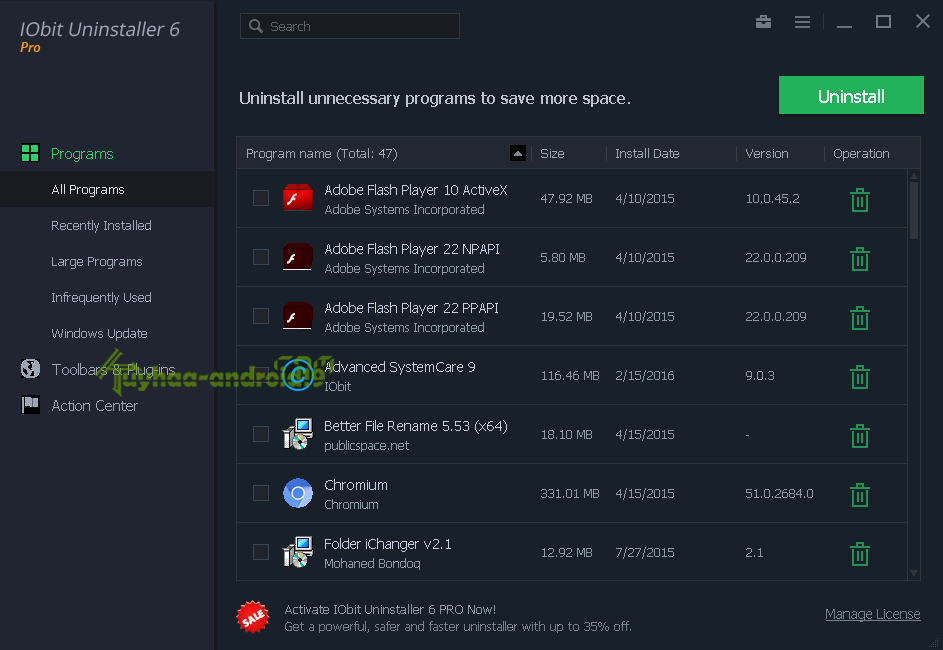Click the green Uninstall button

pyautogui.click(x=851, y=95)
